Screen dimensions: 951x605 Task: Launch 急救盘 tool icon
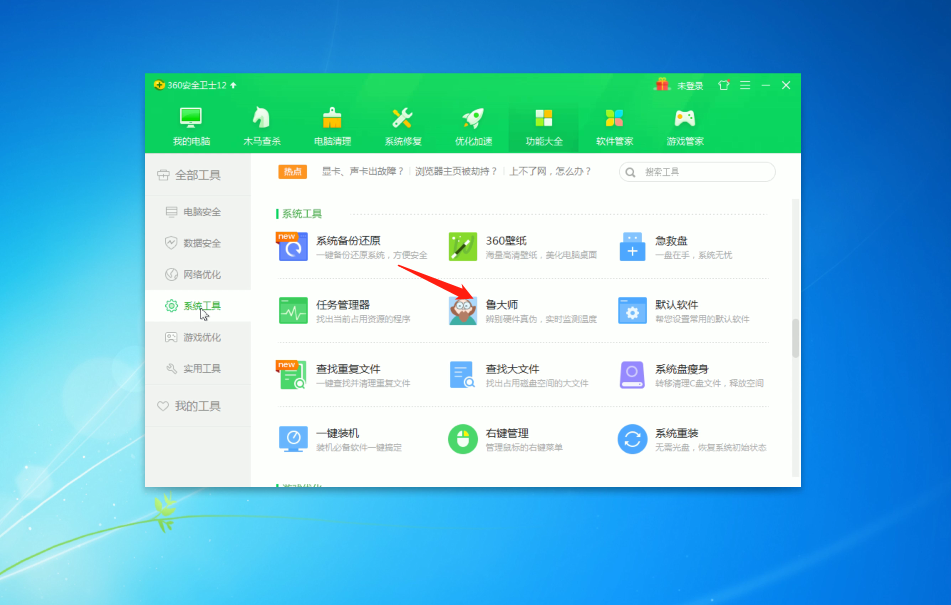click(632, 247)
